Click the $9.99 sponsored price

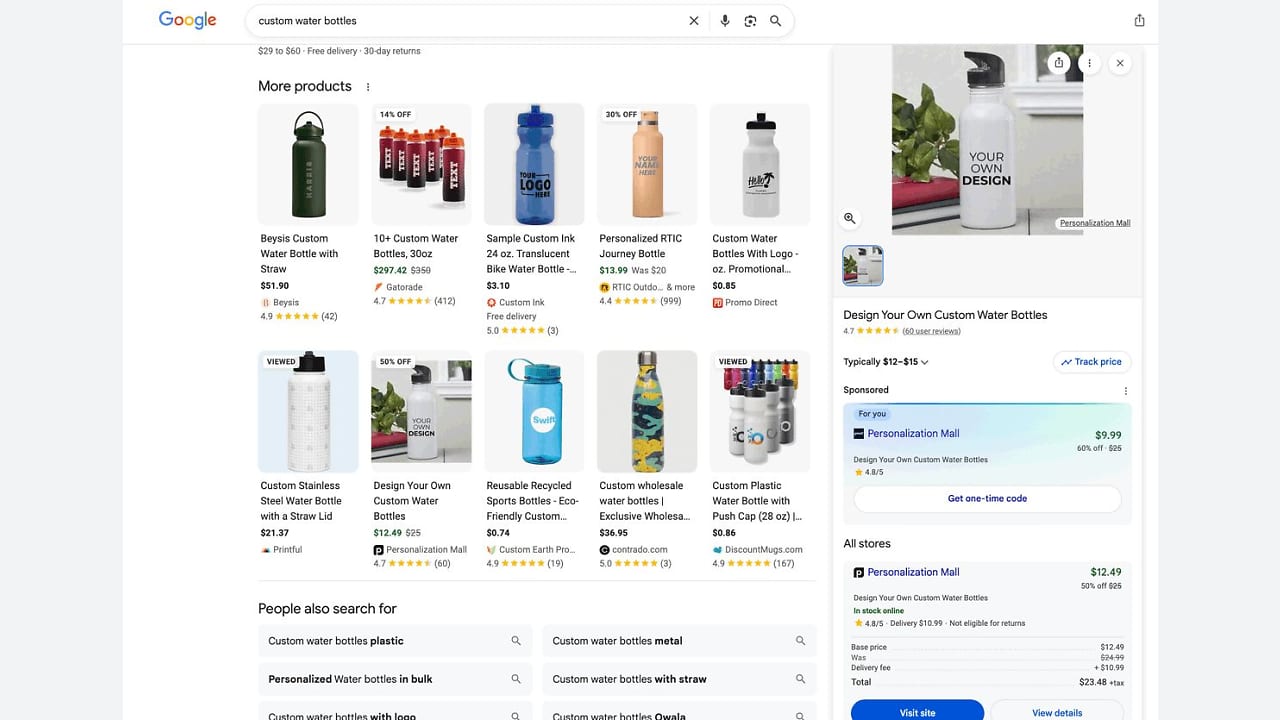point(1108,436)
